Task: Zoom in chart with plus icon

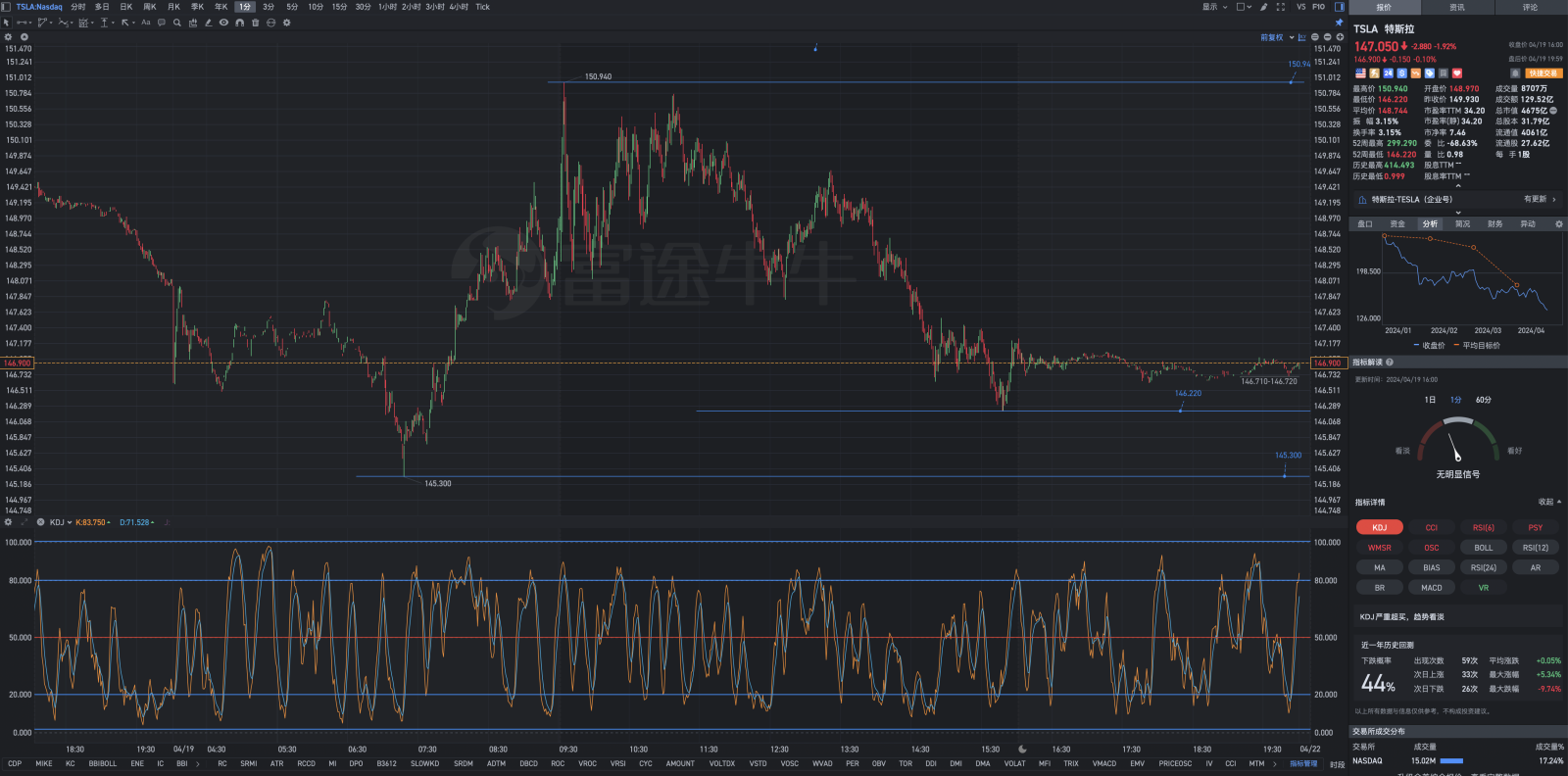Action: point(1340,37)
